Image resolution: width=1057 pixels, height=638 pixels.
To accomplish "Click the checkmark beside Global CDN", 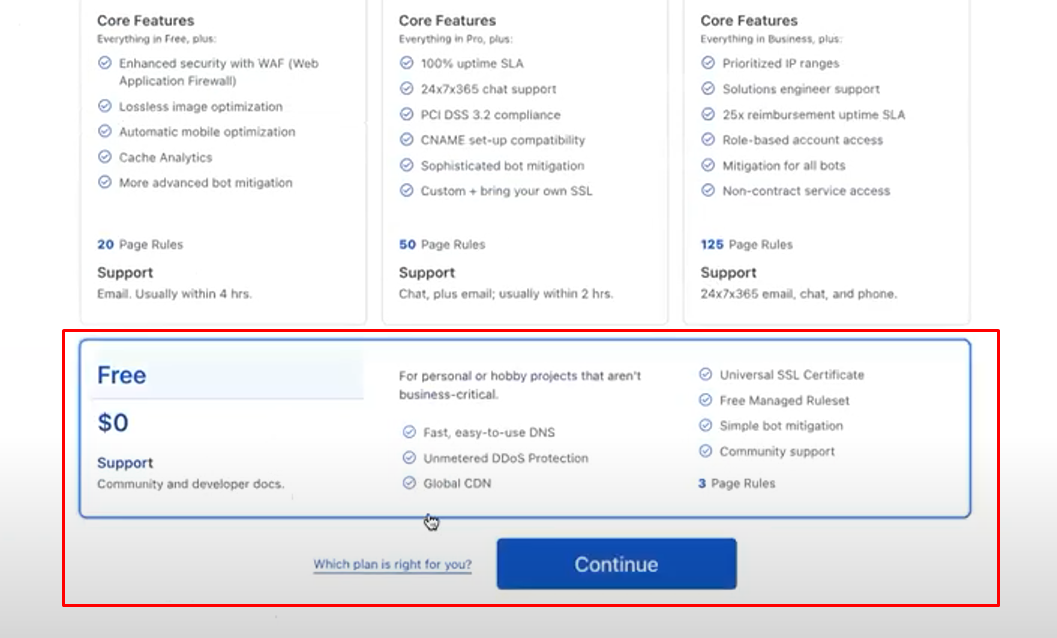I will [x=409, y=483].
